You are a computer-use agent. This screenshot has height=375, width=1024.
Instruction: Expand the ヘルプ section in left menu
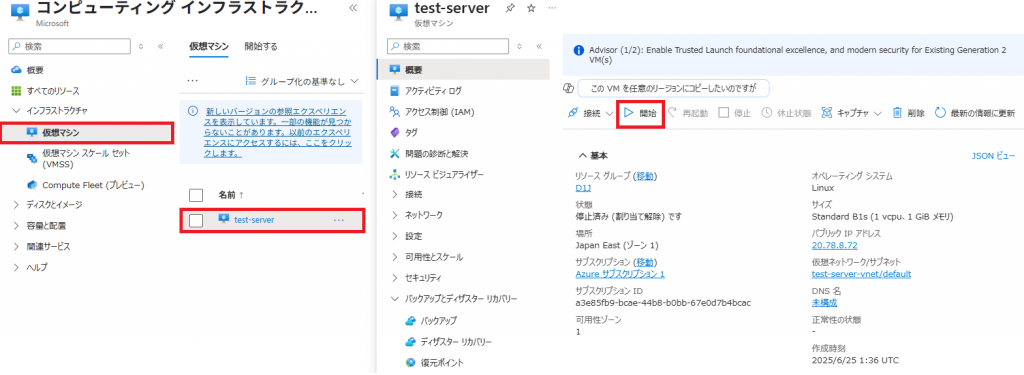[x=16, y=267]
